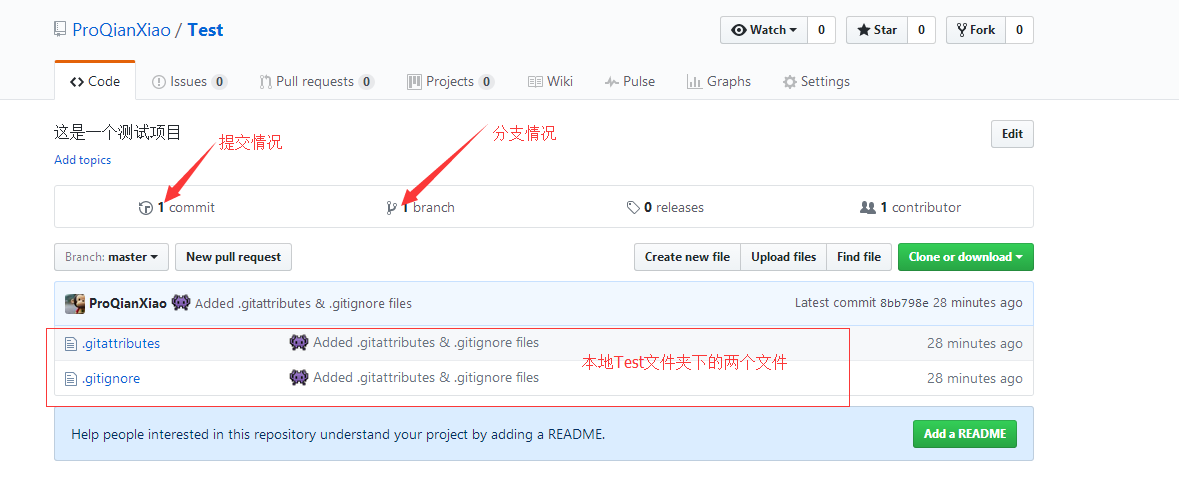Open the 1 contributor link
Viewport: 1179px width, 481px height.
tap(911, 207)
